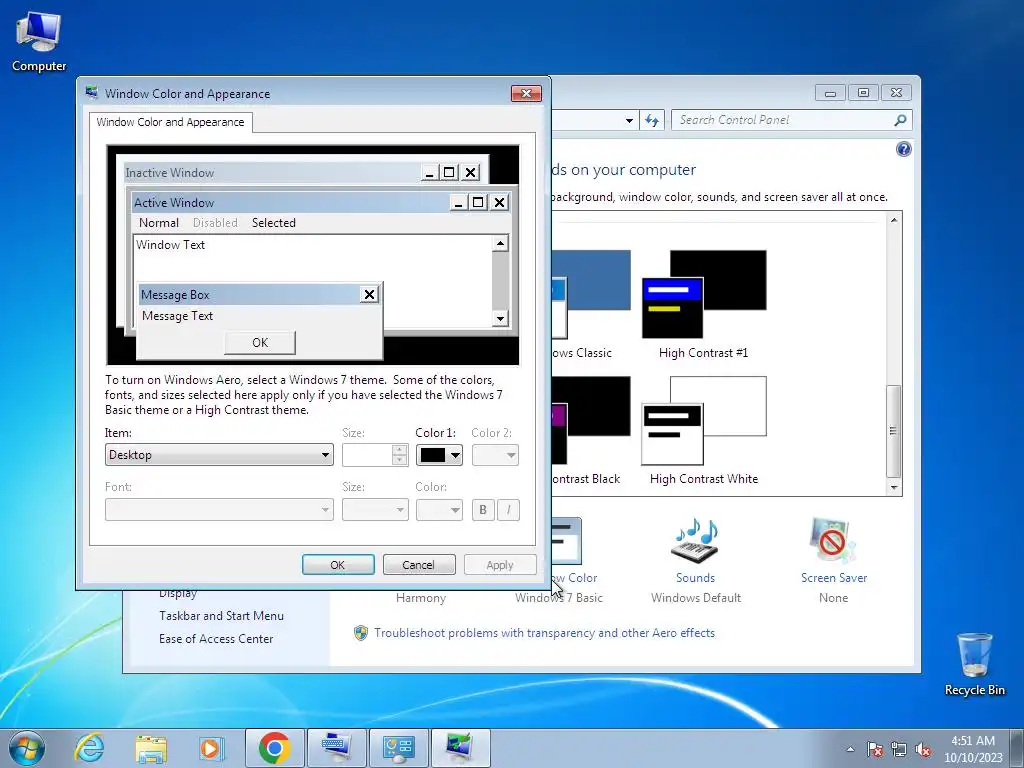Screen dimensions: 1024x768
Task: Select Window Color and Appearance tab
Action: [170, 122]
